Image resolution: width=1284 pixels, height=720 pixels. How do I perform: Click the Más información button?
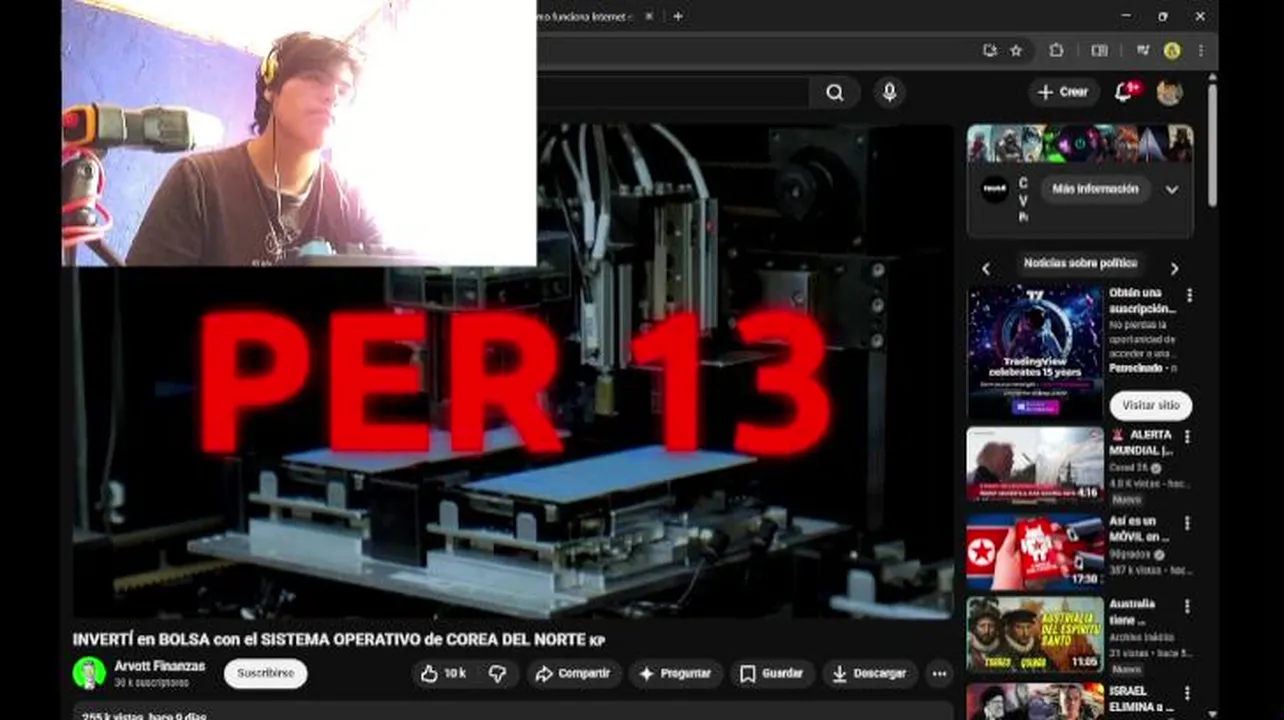(x=1095, y=189)
